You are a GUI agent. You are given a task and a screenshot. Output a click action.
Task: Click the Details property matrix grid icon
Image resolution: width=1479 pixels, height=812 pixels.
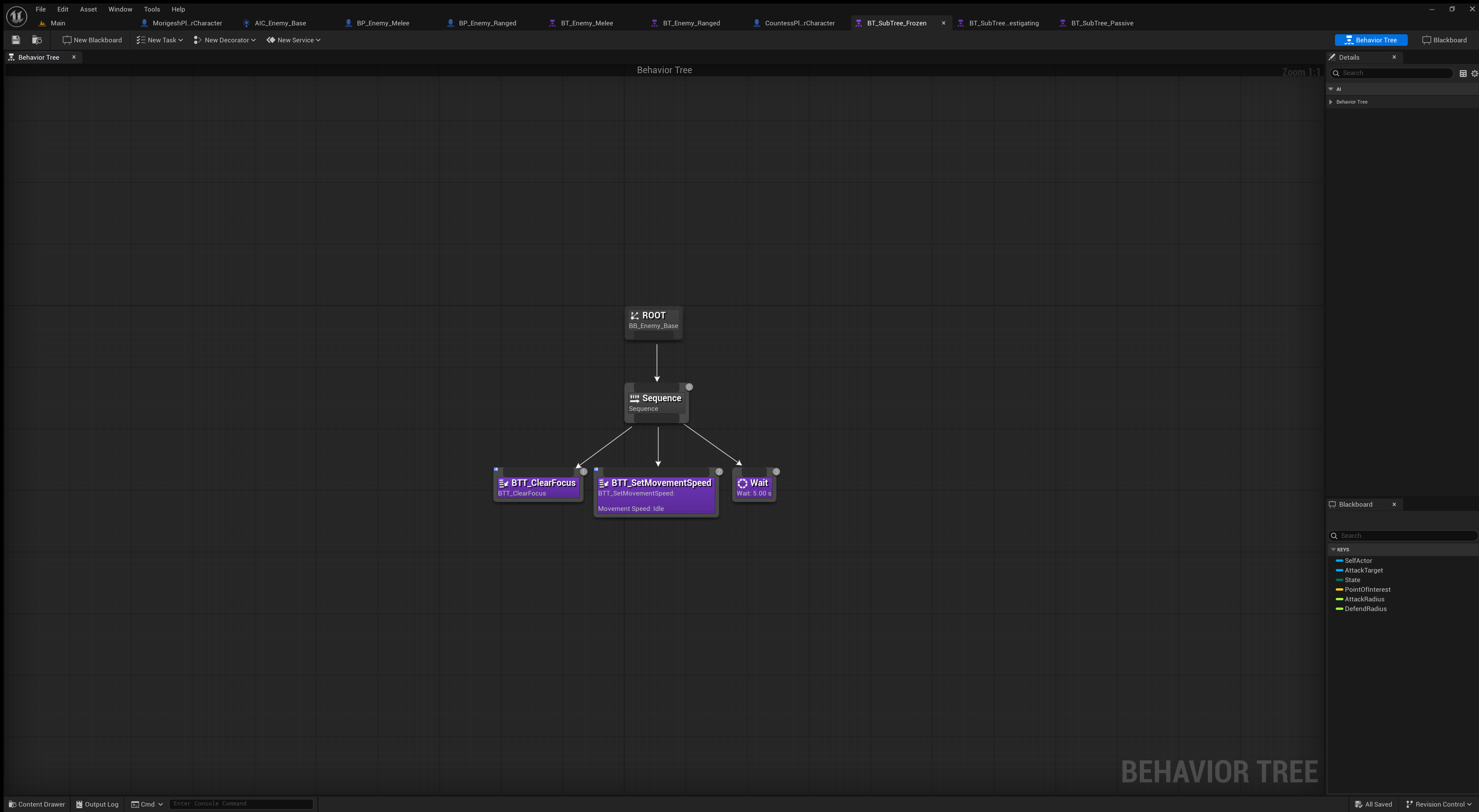[x=1463, y=74]
